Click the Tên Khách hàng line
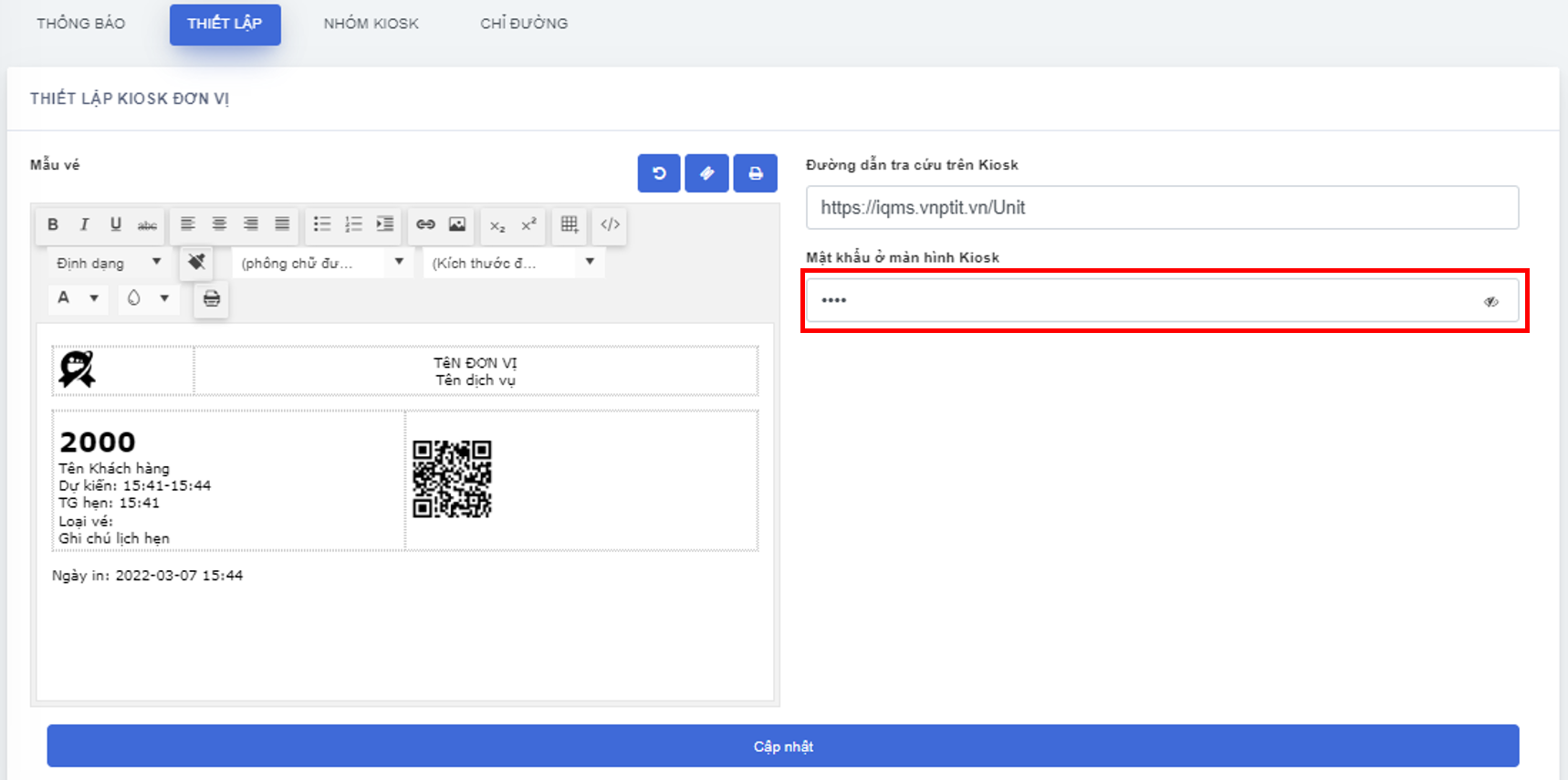This screenshot has width=1568, height=780. (114, 468)
